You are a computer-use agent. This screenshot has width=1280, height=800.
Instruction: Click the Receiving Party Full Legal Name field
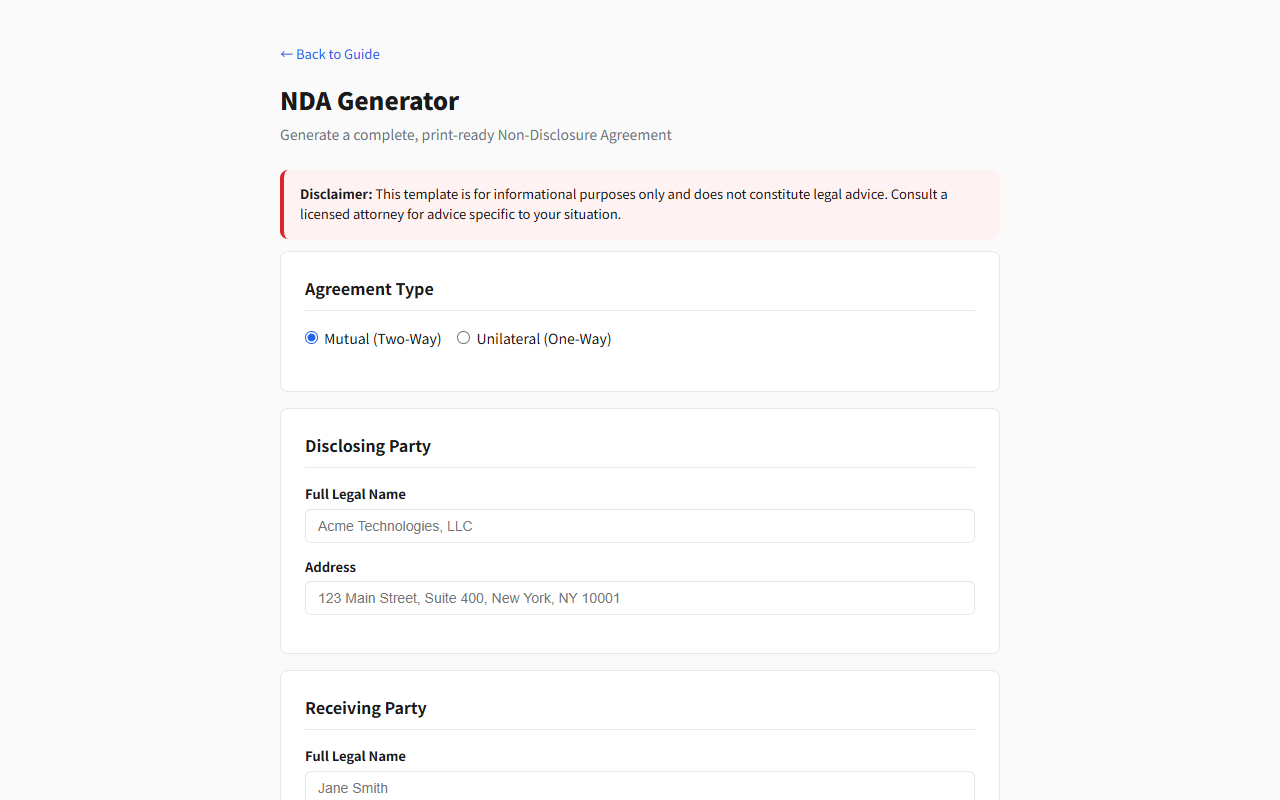[639, 787]
